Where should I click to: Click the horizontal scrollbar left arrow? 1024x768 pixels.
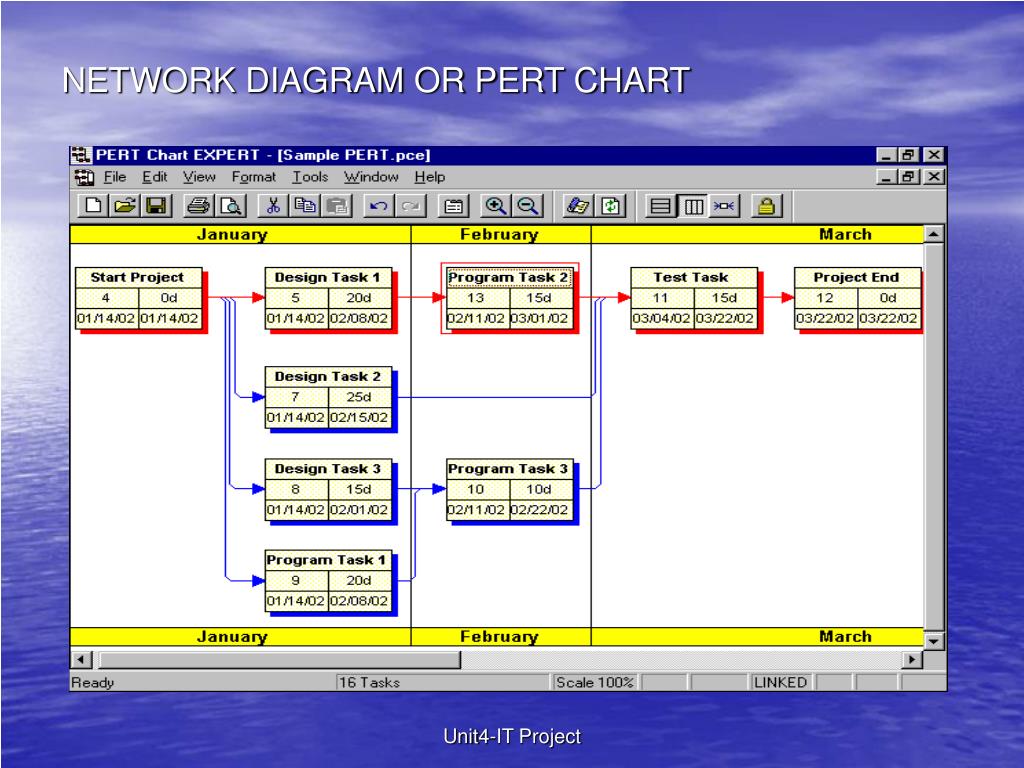tap(81, 660)
